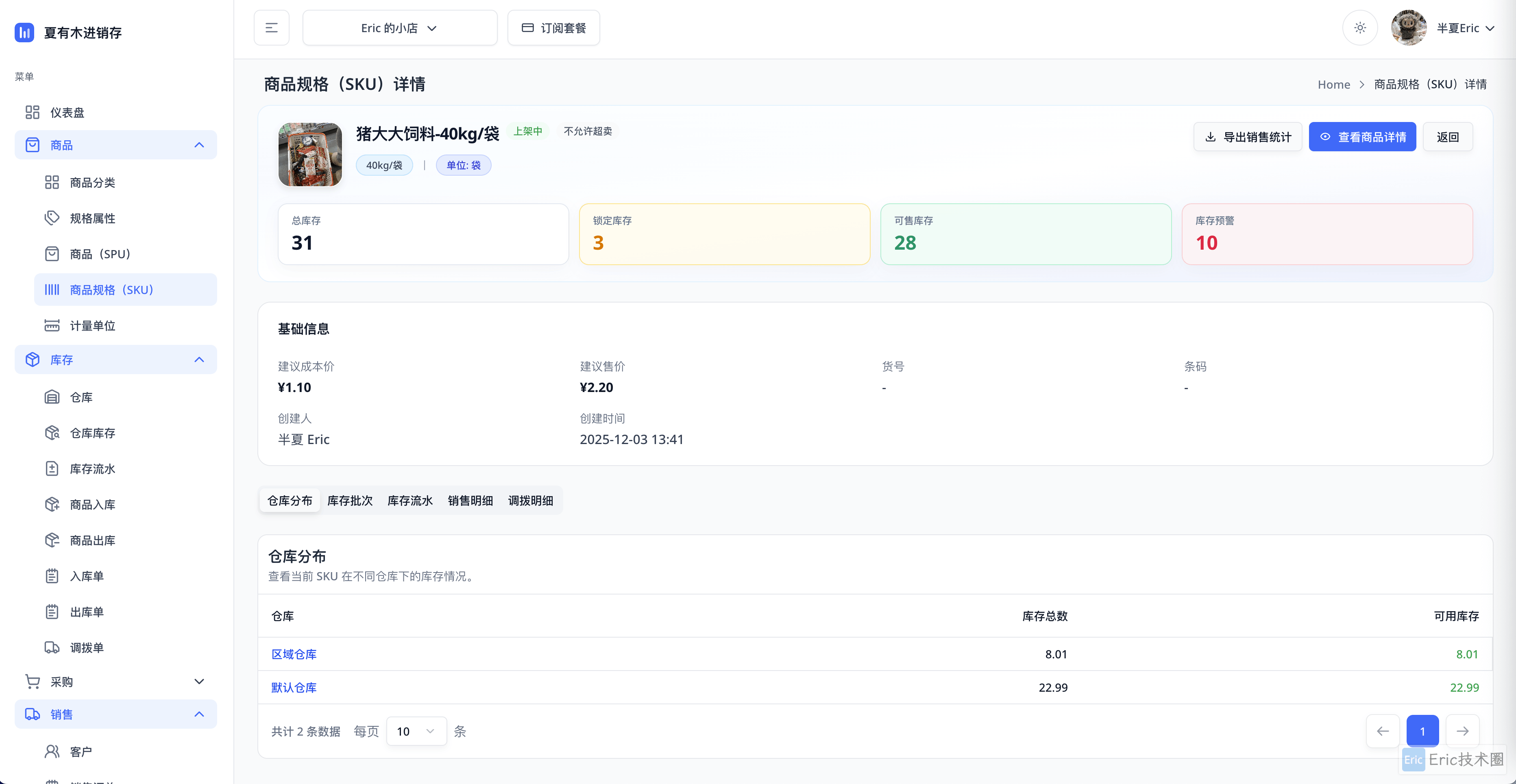
Task: Open the per-page size selector showing 10
Action: (416, 731)
